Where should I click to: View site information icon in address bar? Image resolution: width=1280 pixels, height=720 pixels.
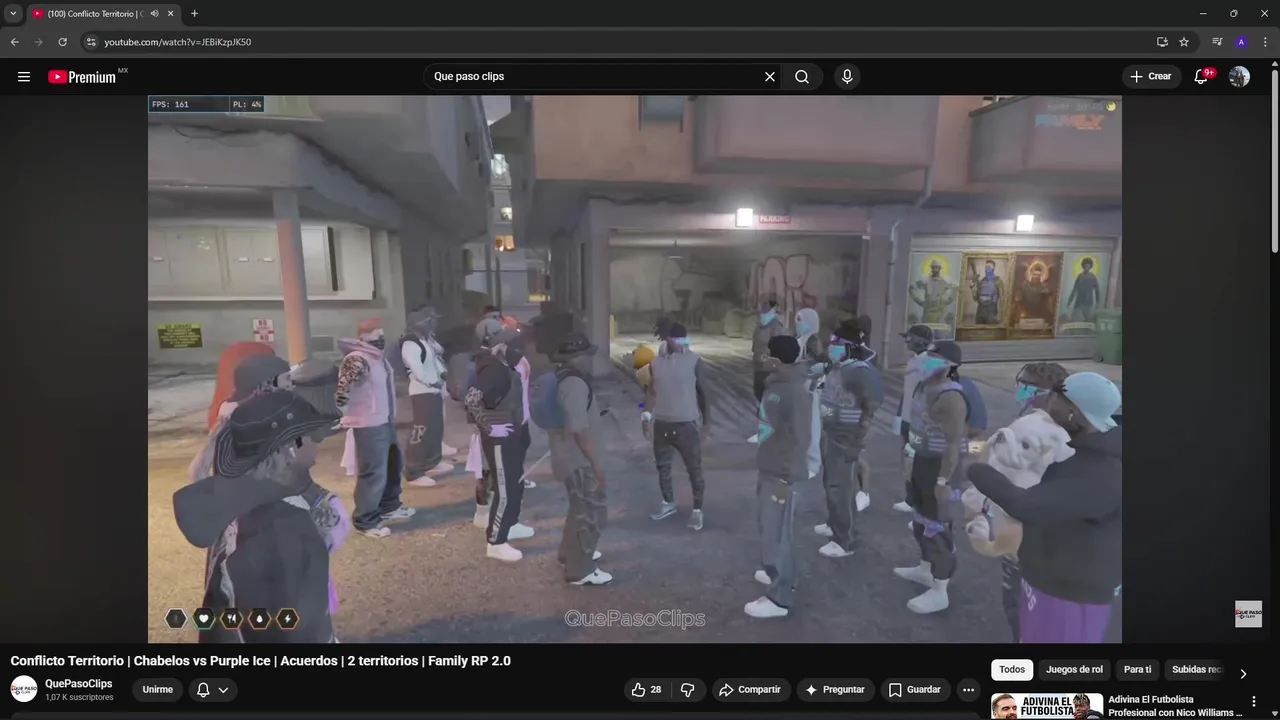tap(90, 42)
